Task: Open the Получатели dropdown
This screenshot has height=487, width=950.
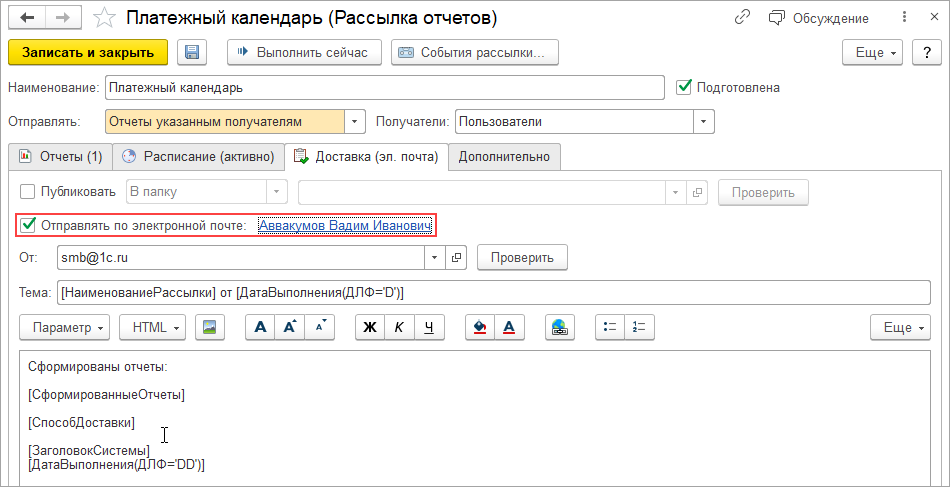Action: [x=705, y=121]
